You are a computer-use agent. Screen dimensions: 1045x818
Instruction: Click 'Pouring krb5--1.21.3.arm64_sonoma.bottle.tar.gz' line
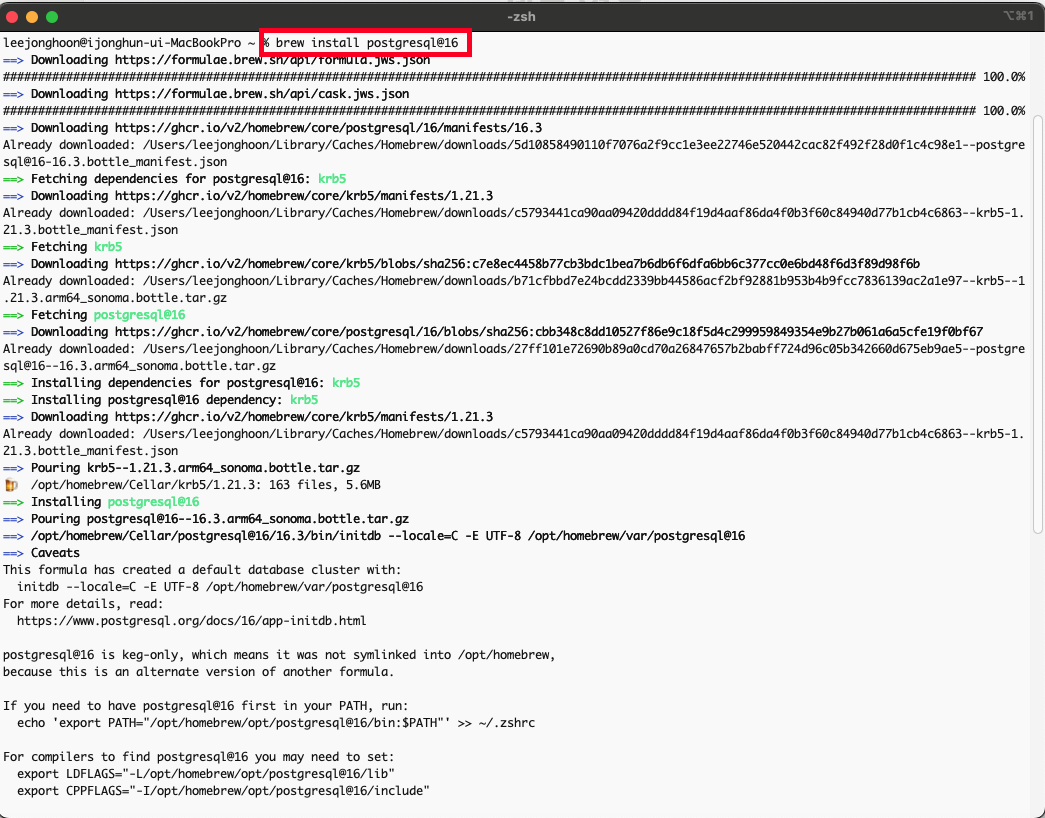click(x=181, y=468)
